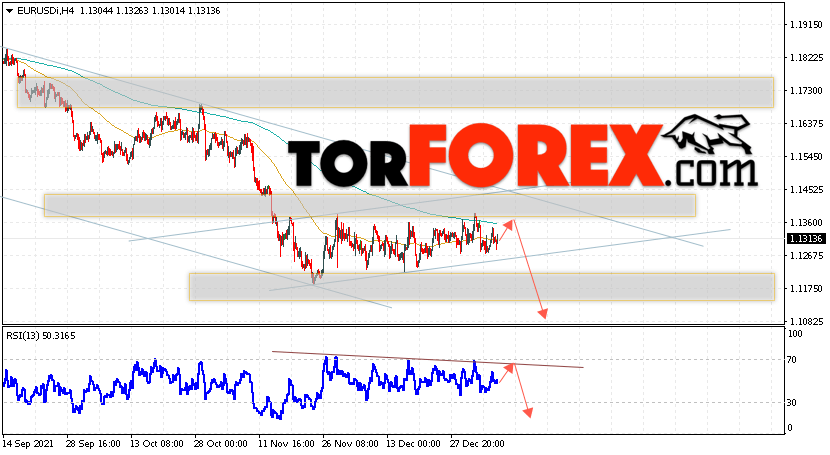Click the RSI(13) 50.3165 indicator label
Image resolution: width=830 pixels, height=455 pixels.
click(x=41, y=335)
